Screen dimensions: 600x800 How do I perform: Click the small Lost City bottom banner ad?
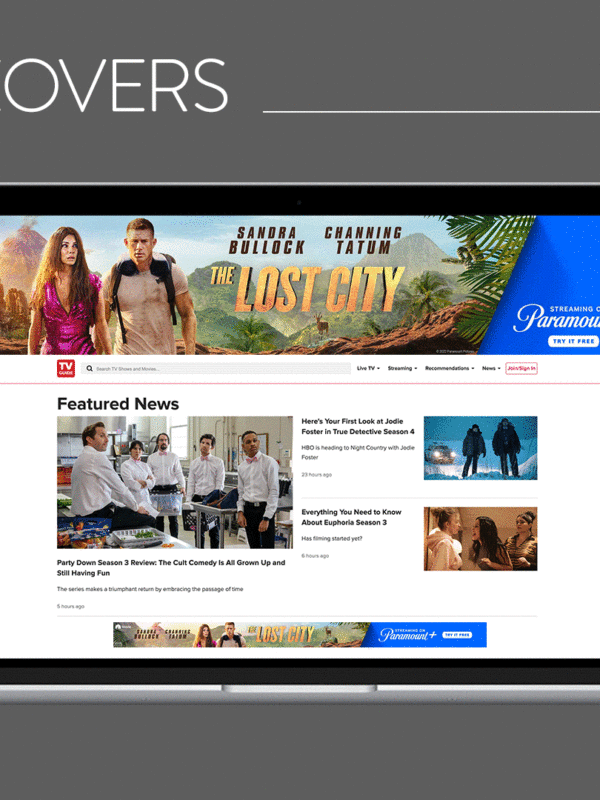tap(299, 635)
